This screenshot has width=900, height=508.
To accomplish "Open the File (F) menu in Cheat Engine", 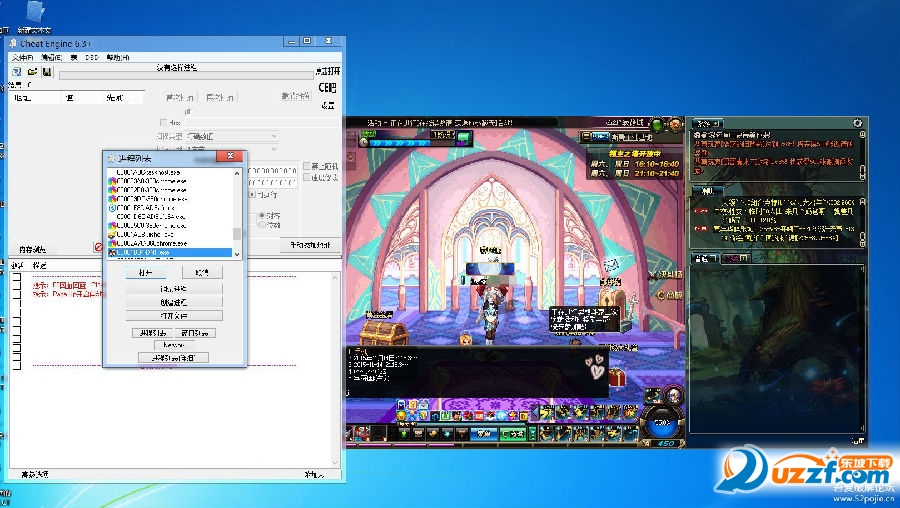I will [x=22, y=57].
